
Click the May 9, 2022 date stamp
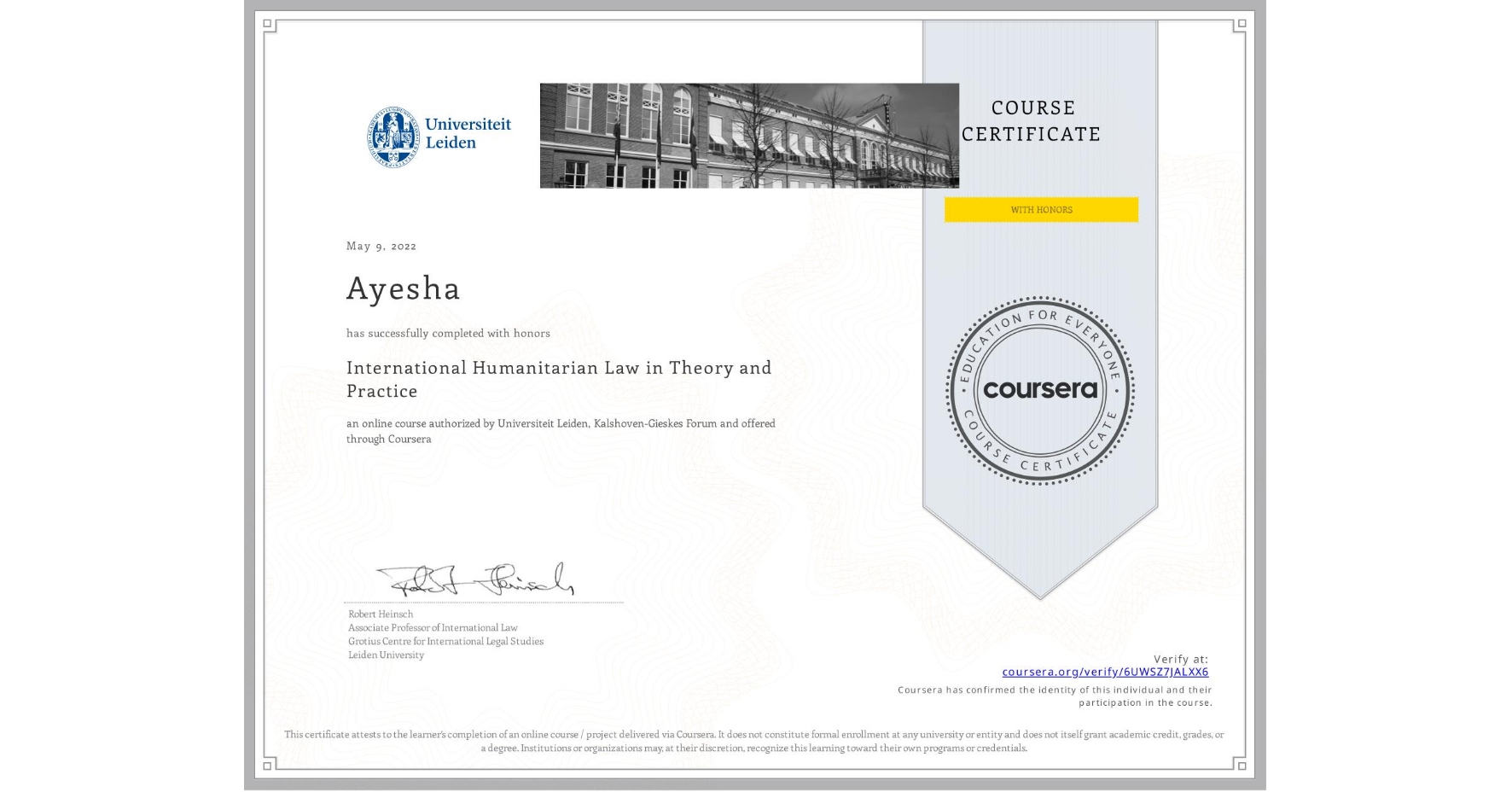381,247
